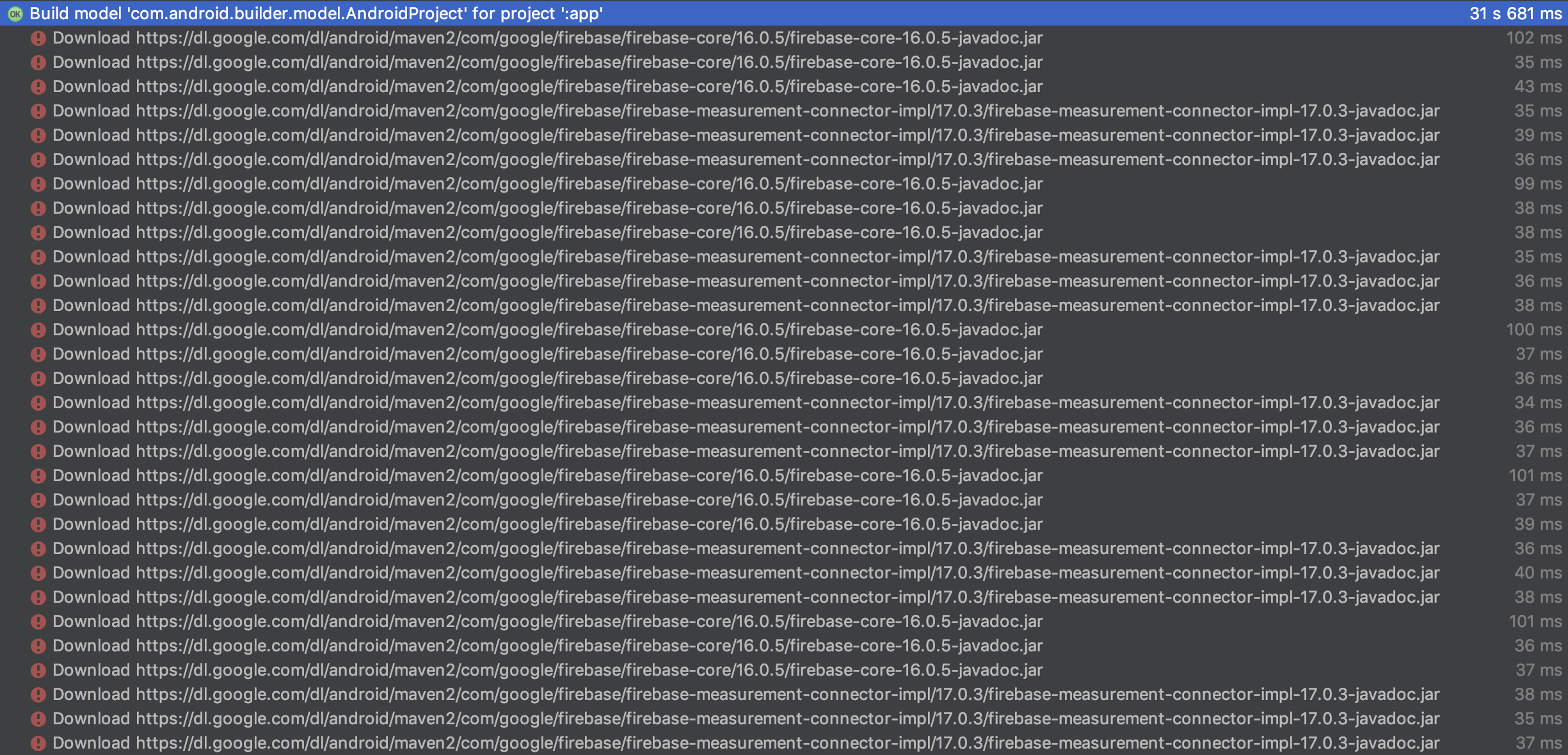Click the alert icon on the 43 ms firebase-core row
1568x755 pixels.
click(x=38, y=86)
